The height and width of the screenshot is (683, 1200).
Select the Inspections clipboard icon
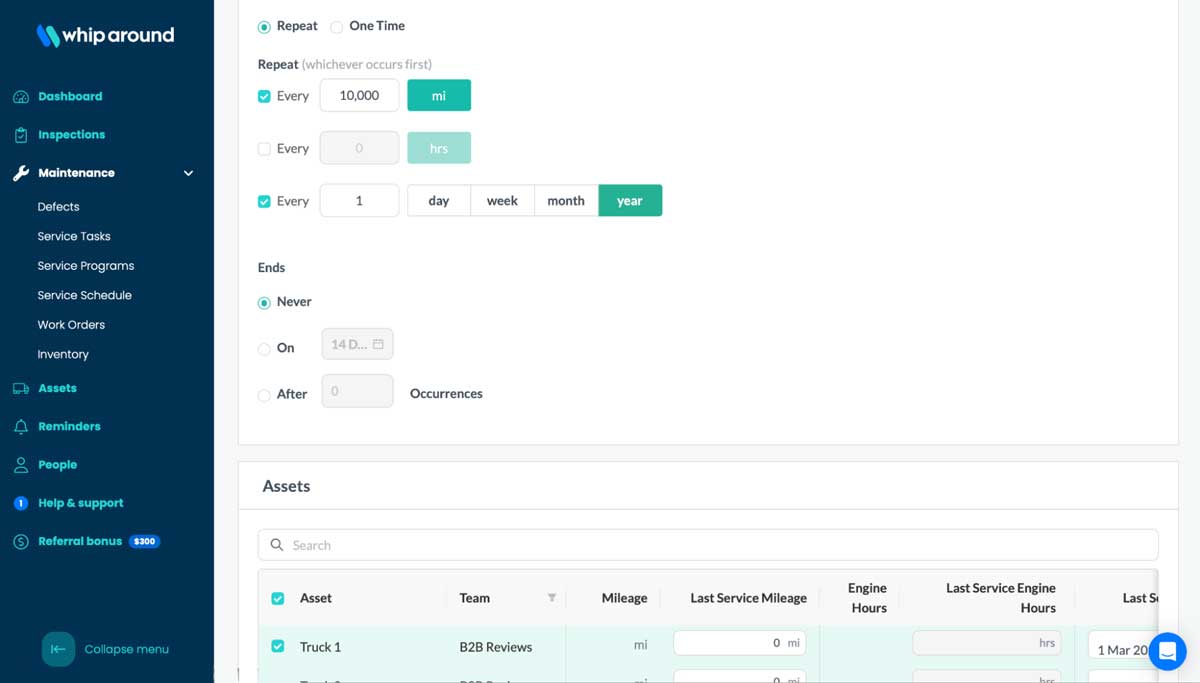pyautogui.click(x=22, y=134)
